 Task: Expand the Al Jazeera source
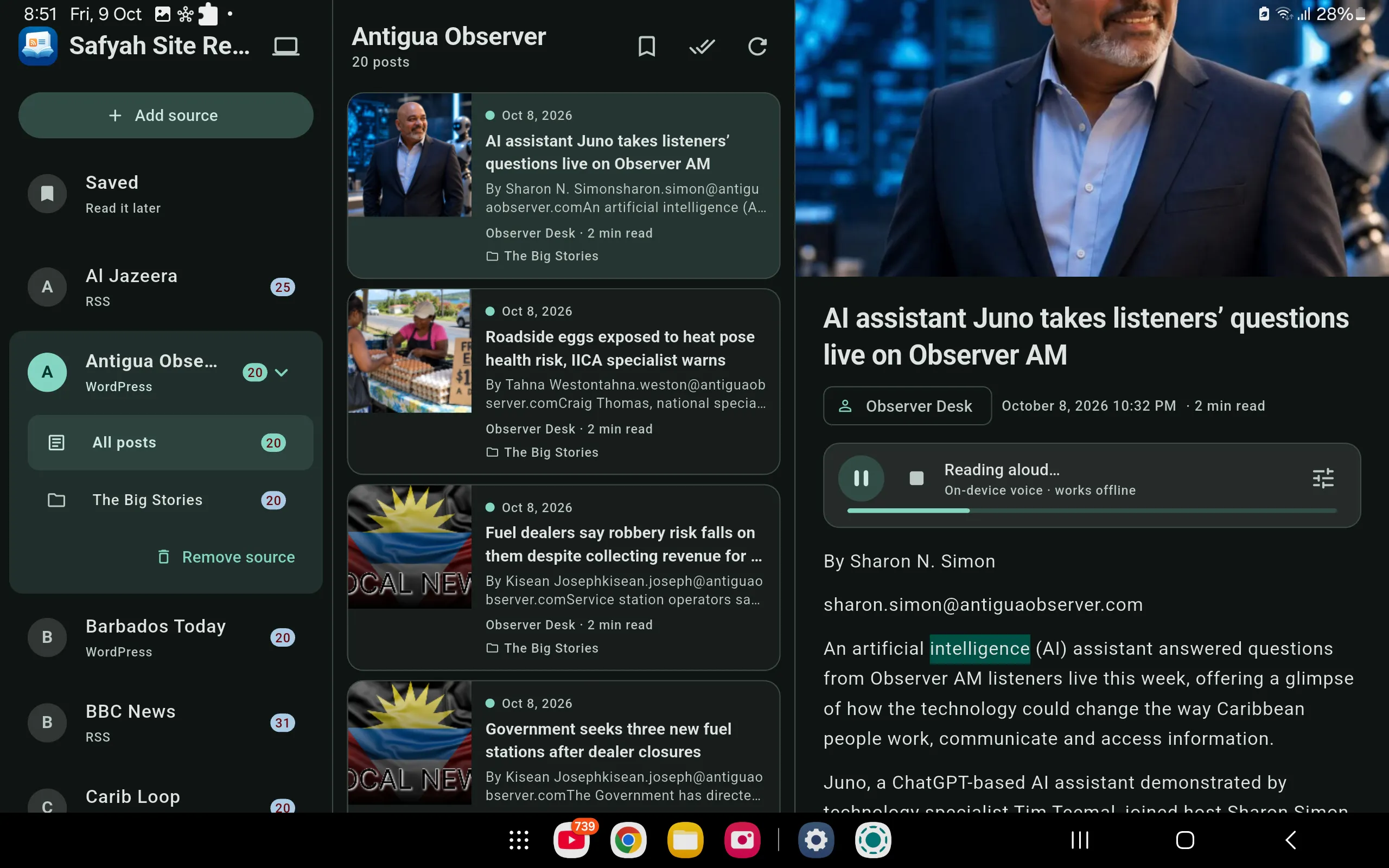[x=166, y=287]
